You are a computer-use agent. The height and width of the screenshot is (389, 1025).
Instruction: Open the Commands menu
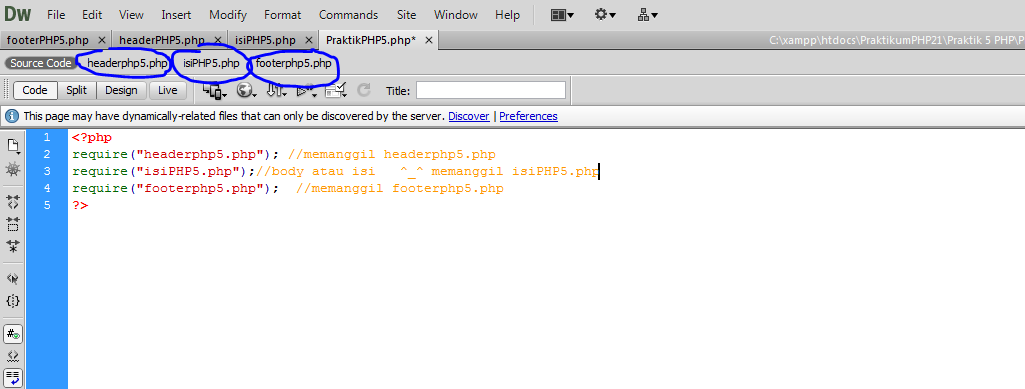coord(348,14)
